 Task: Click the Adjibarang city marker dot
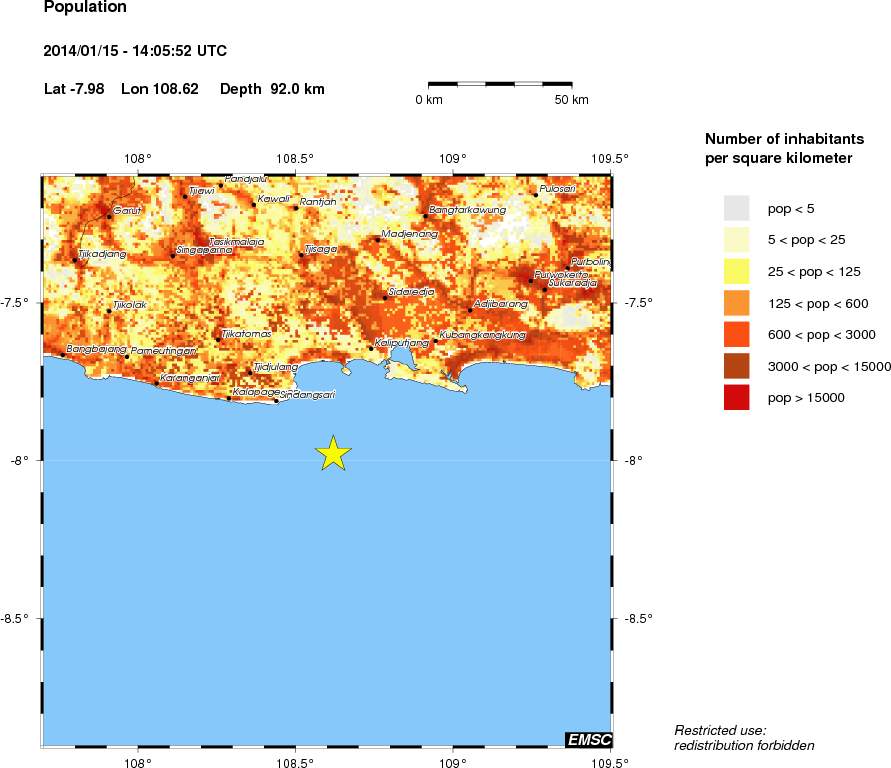(470, 310)
